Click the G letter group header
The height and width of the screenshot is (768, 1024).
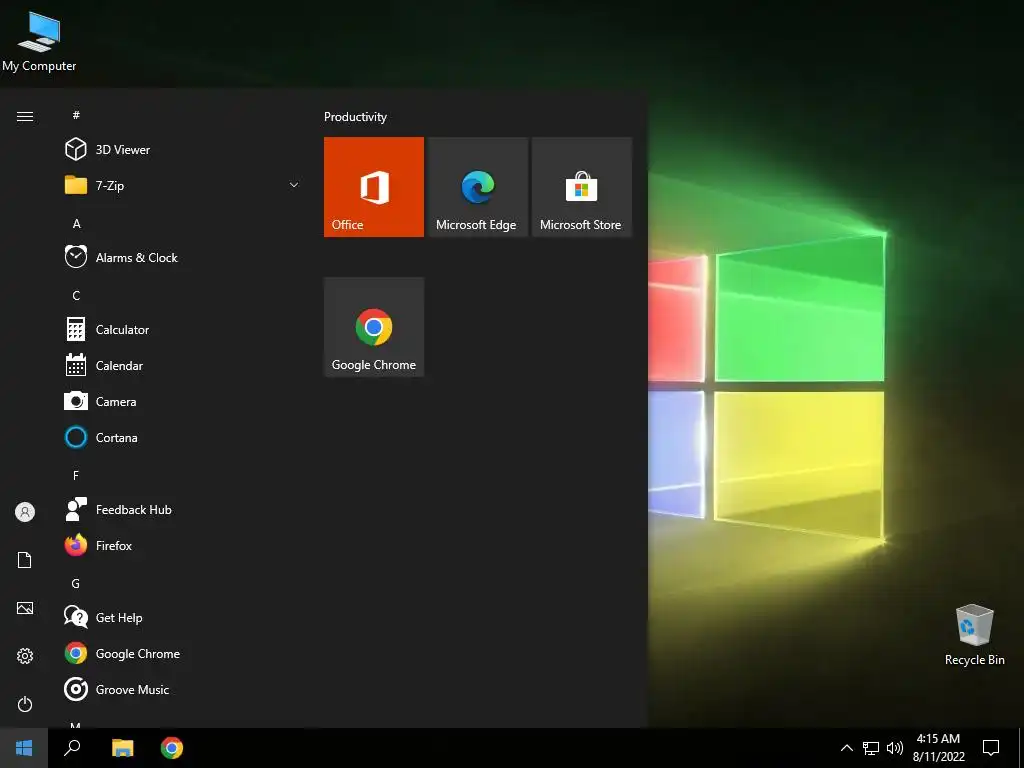click(76, 583)
